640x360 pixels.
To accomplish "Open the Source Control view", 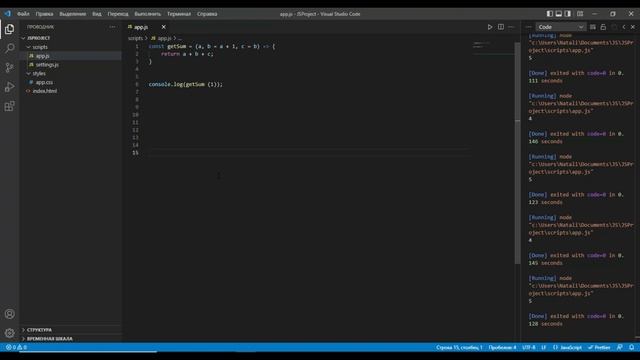I will tap(9, 67).
